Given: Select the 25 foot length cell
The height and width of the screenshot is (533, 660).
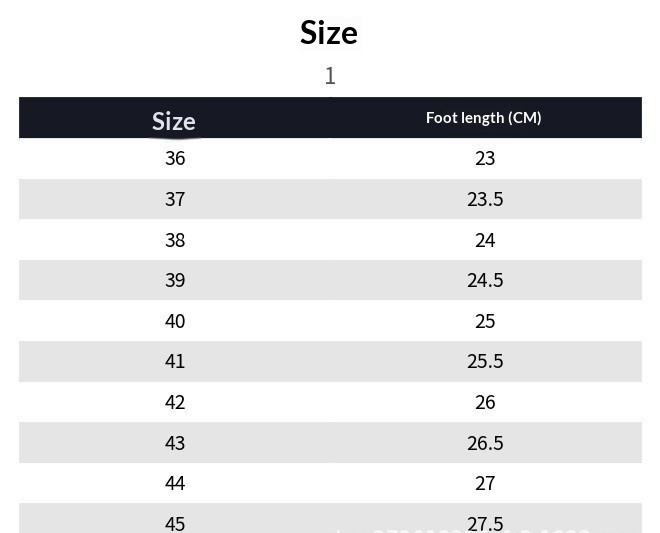Looking at the screenshot, I should point(485,321).
